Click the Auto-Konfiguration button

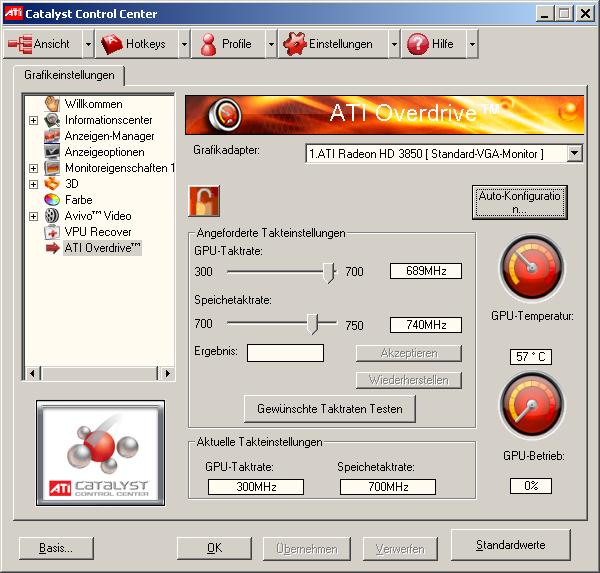click(x=519, y=202)
